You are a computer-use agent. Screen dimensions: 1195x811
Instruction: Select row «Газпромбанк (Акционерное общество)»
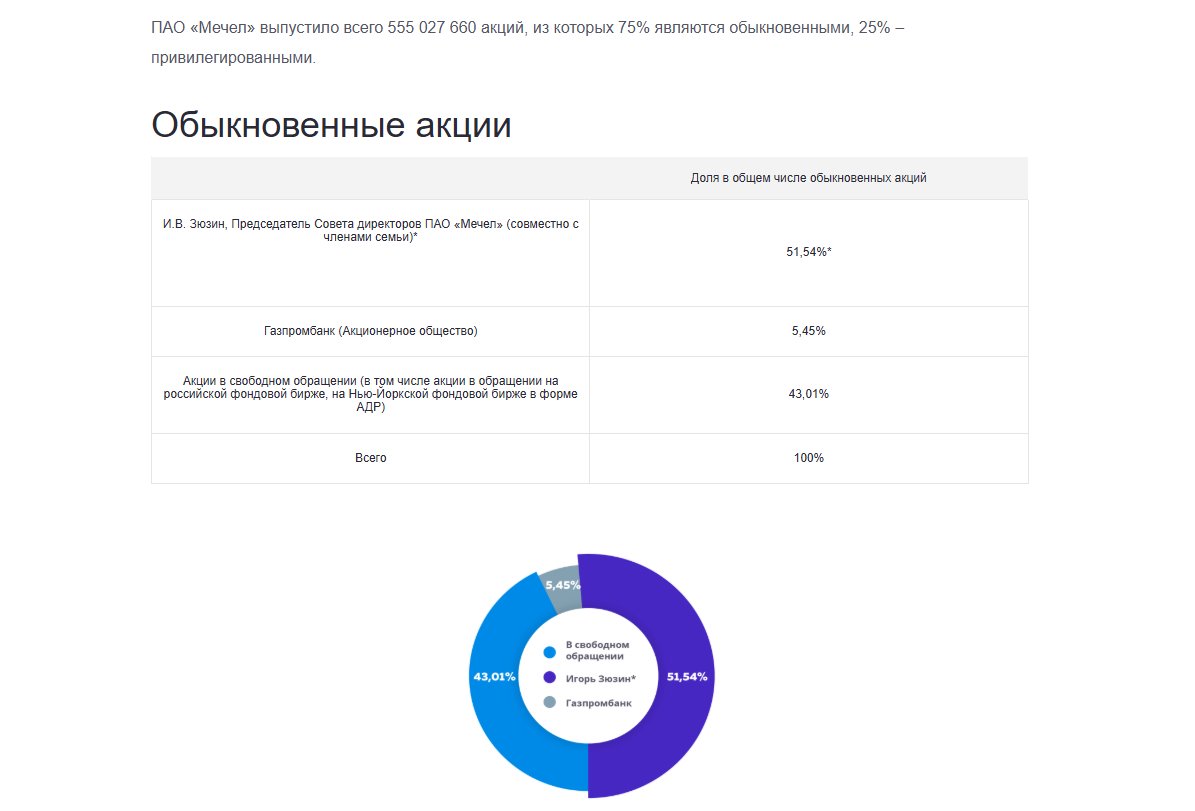370,330
